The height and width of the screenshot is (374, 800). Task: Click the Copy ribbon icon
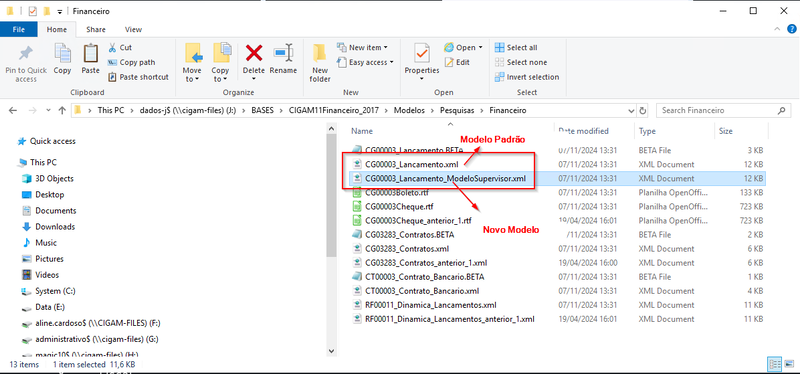tap(62, 53)
